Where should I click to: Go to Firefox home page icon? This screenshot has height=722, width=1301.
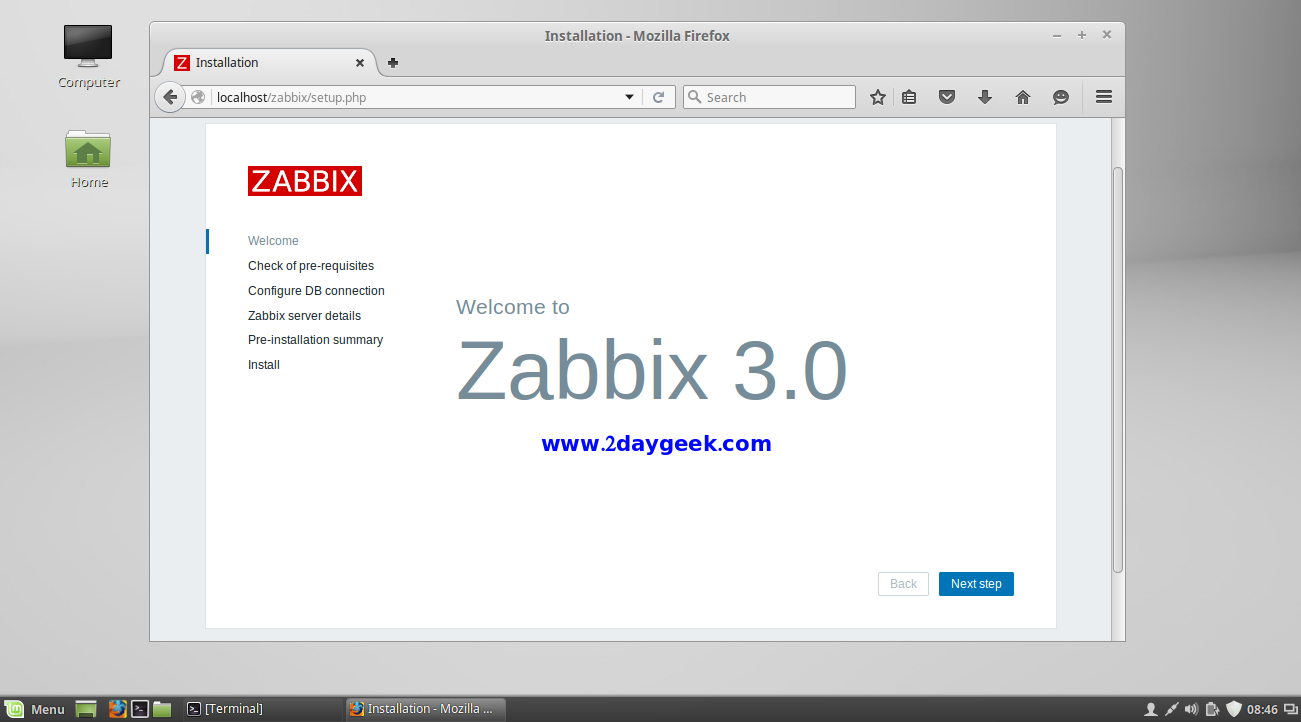pyautogui.click(x=1023, y=97)
